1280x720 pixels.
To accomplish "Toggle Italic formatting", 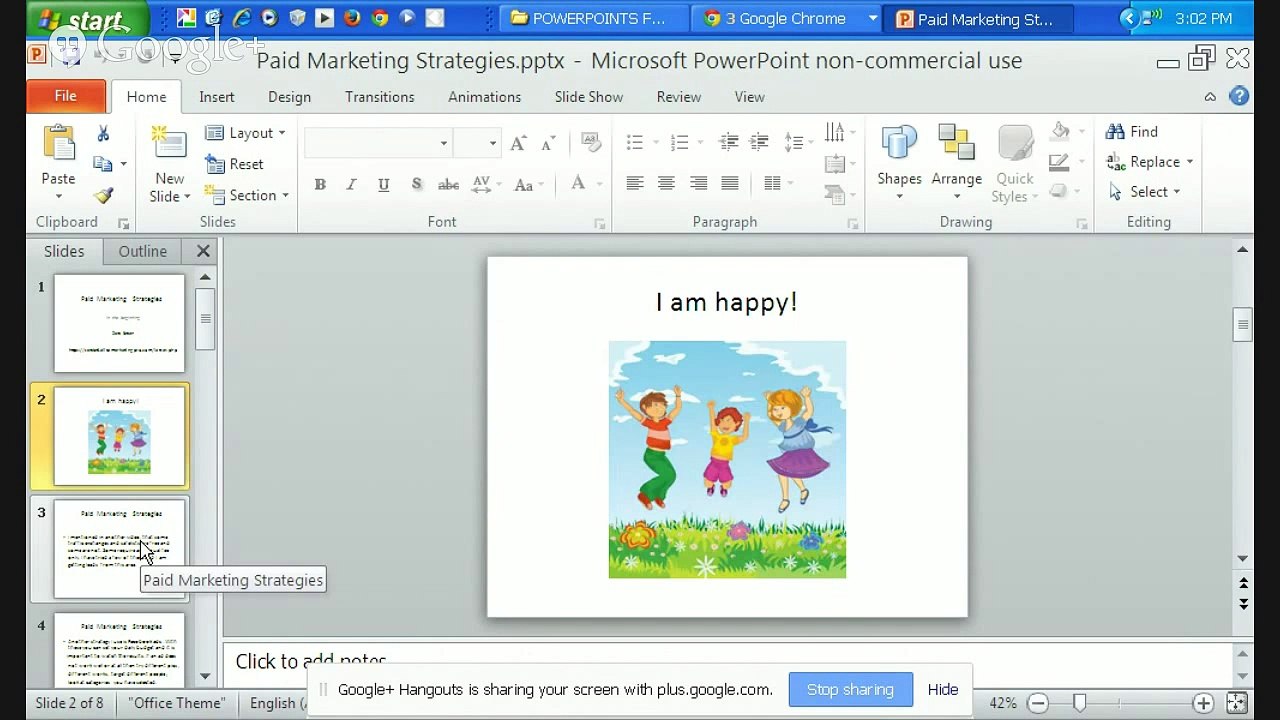I will click(351, 184).
